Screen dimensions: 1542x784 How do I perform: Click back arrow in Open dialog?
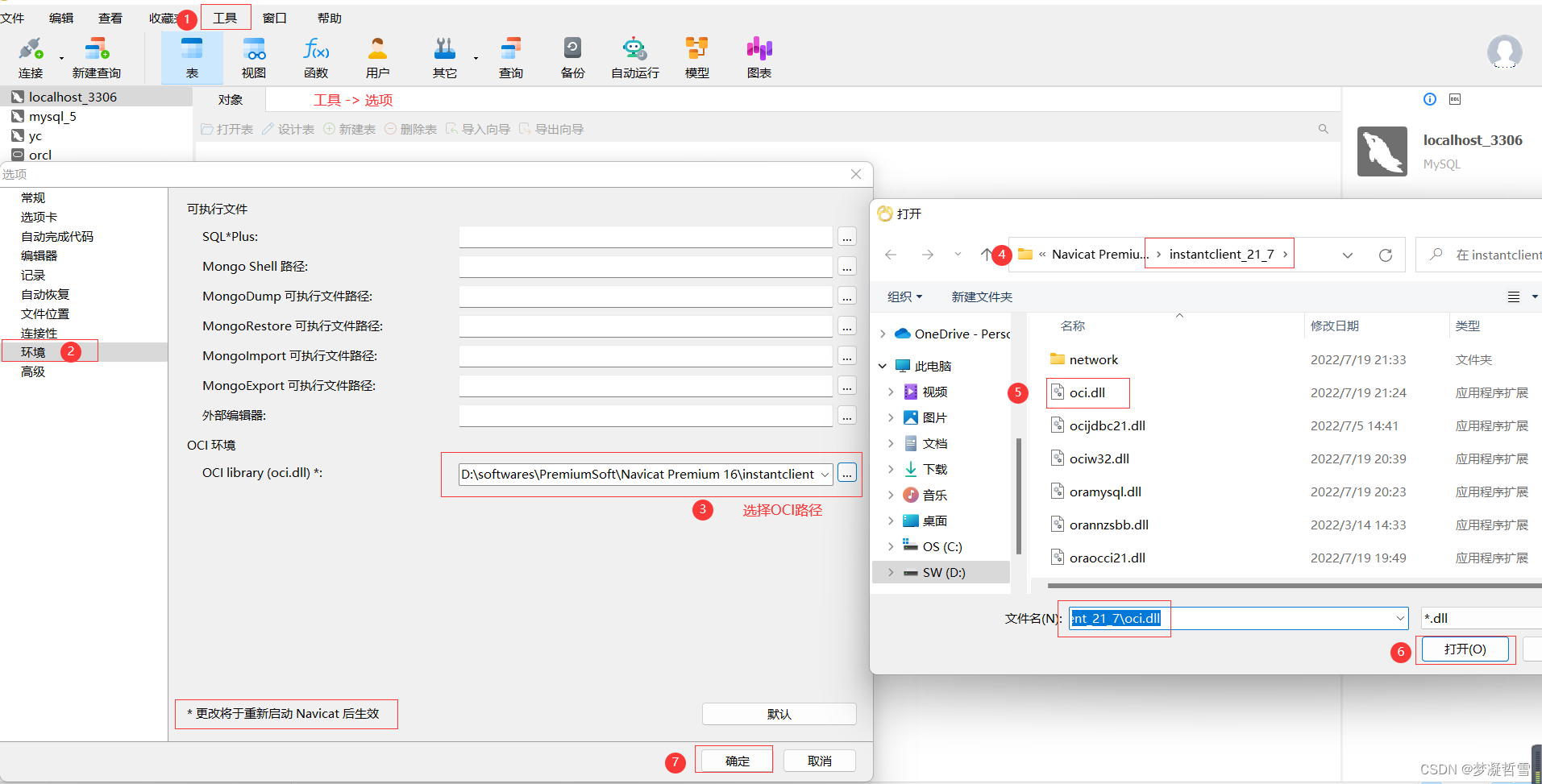tap(891, 255)
